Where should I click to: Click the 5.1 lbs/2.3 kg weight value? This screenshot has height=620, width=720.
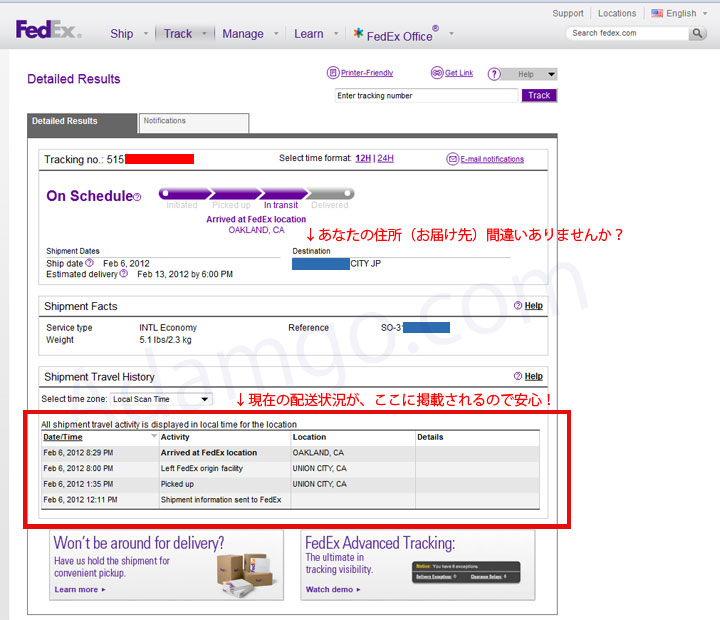pyautogui.click(x=165, y=339)
